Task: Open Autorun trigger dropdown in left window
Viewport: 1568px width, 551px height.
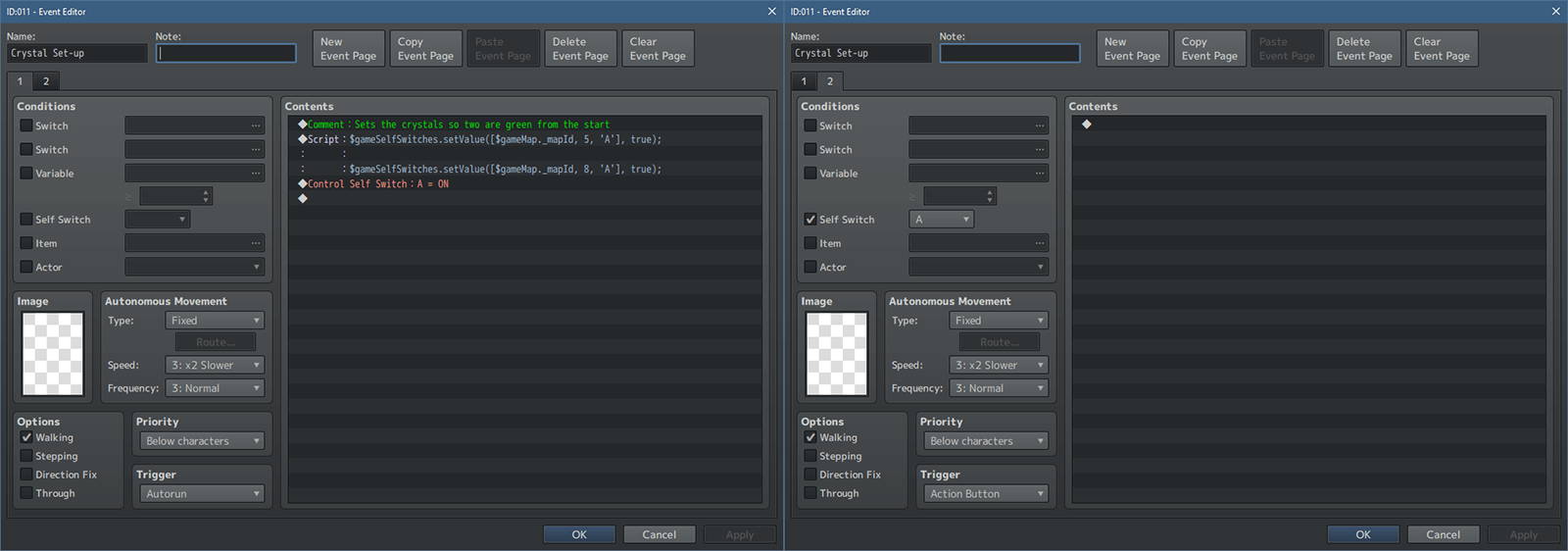Action: coord(202,494)
